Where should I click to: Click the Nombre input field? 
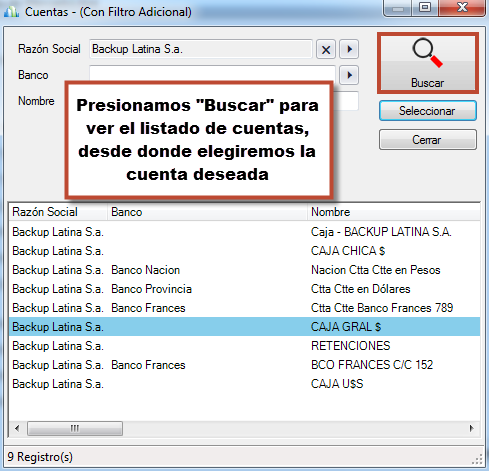(345, 101)
